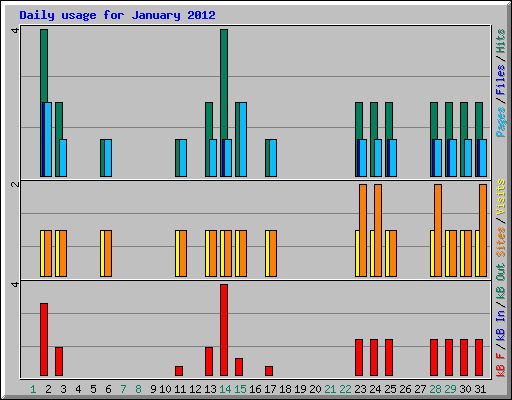
Task: Click the tall orange Sites bar for day 23
Action: click(x=363, y=230)
